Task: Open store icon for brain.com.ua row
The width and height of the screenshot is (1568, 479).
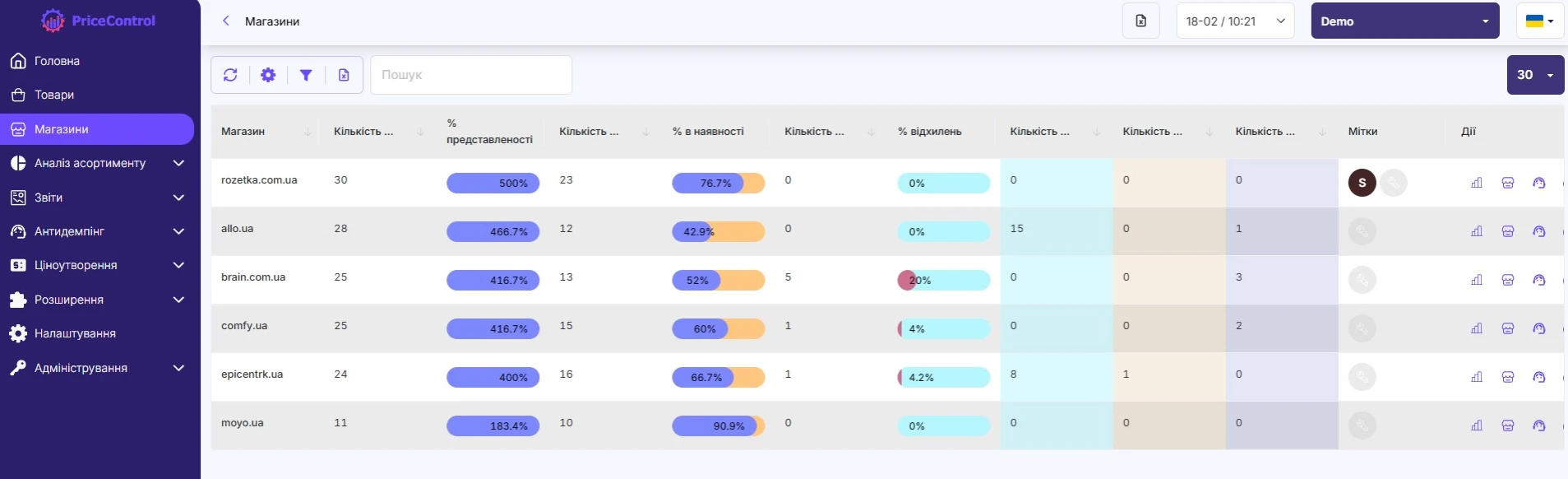Action: click(1508, 280)
